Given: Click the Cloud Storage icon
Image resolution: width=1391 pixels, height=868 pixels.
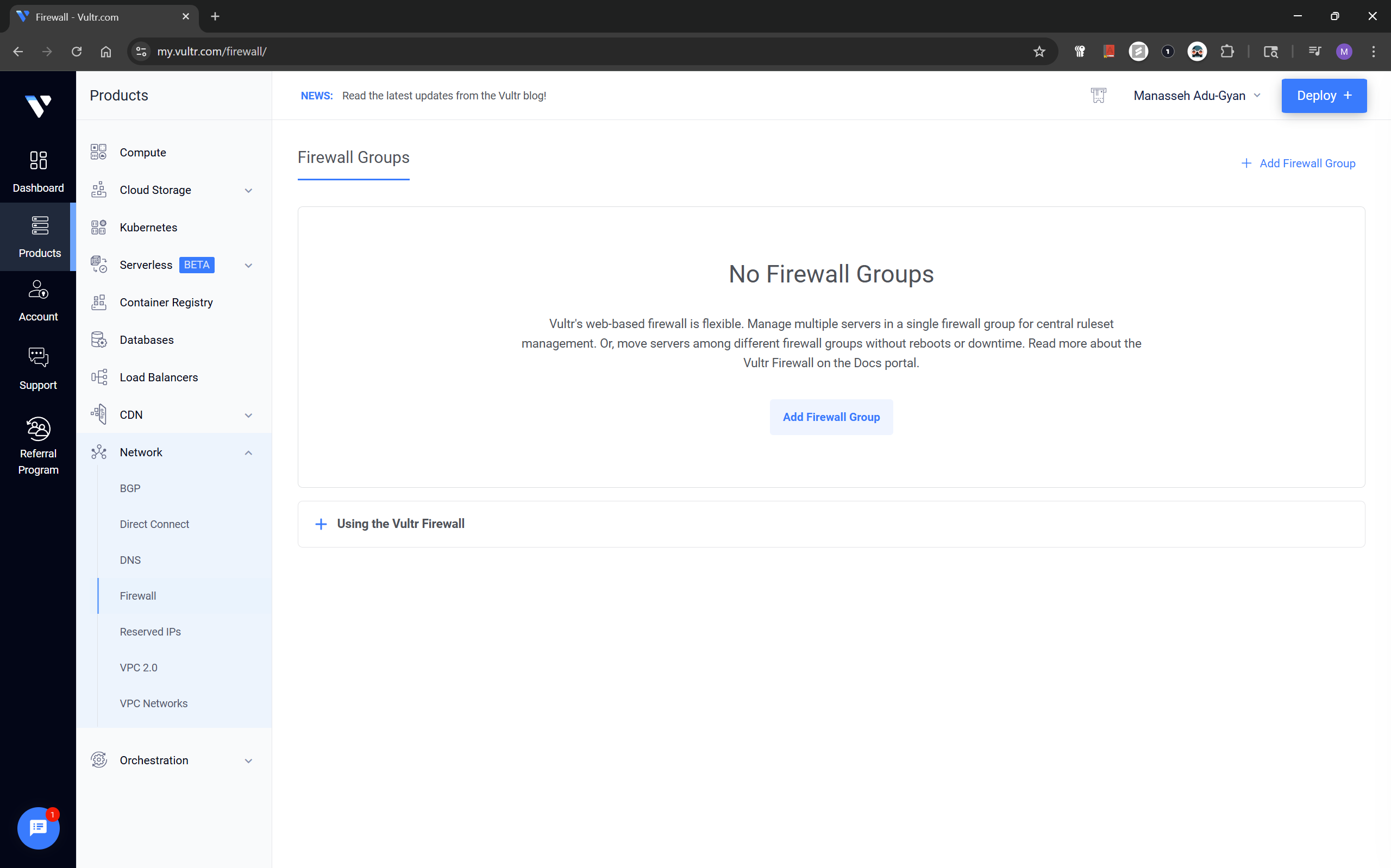Looking at the screenshot, I should pyautogui.click(x=99, y=190).
